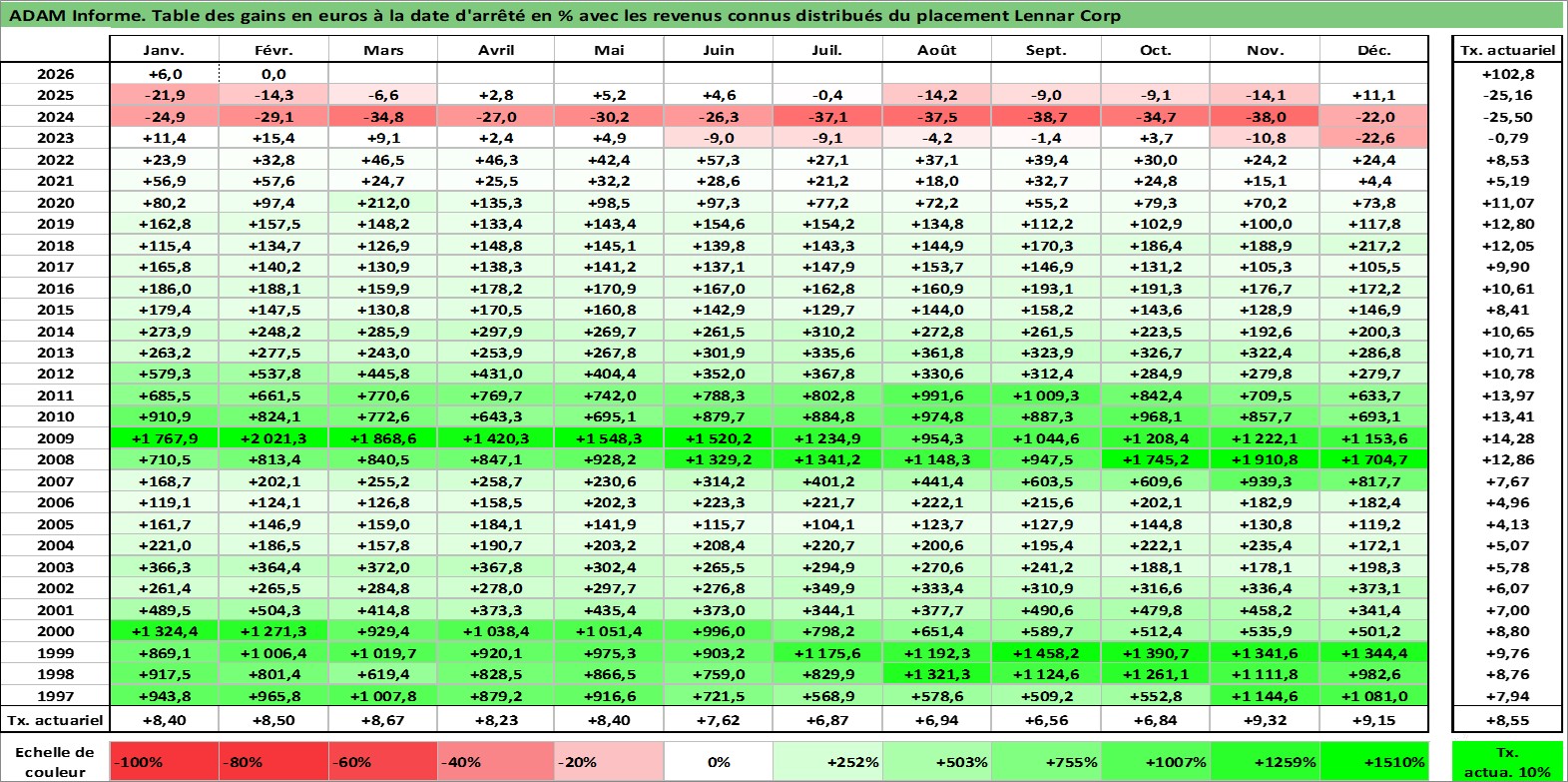Screen dimensions: 1568x782
Task: Select the 2008 Nov. cell showing +1 910,8
Action: point(1265,459)
